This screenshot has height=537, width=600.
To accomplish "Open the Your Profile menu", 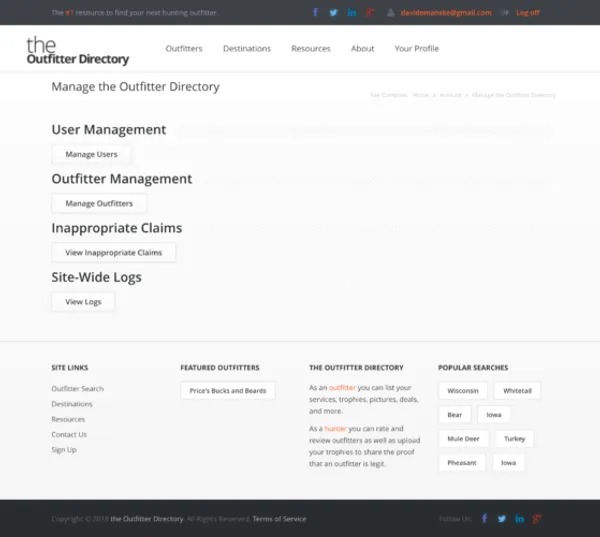I will 417,49.
